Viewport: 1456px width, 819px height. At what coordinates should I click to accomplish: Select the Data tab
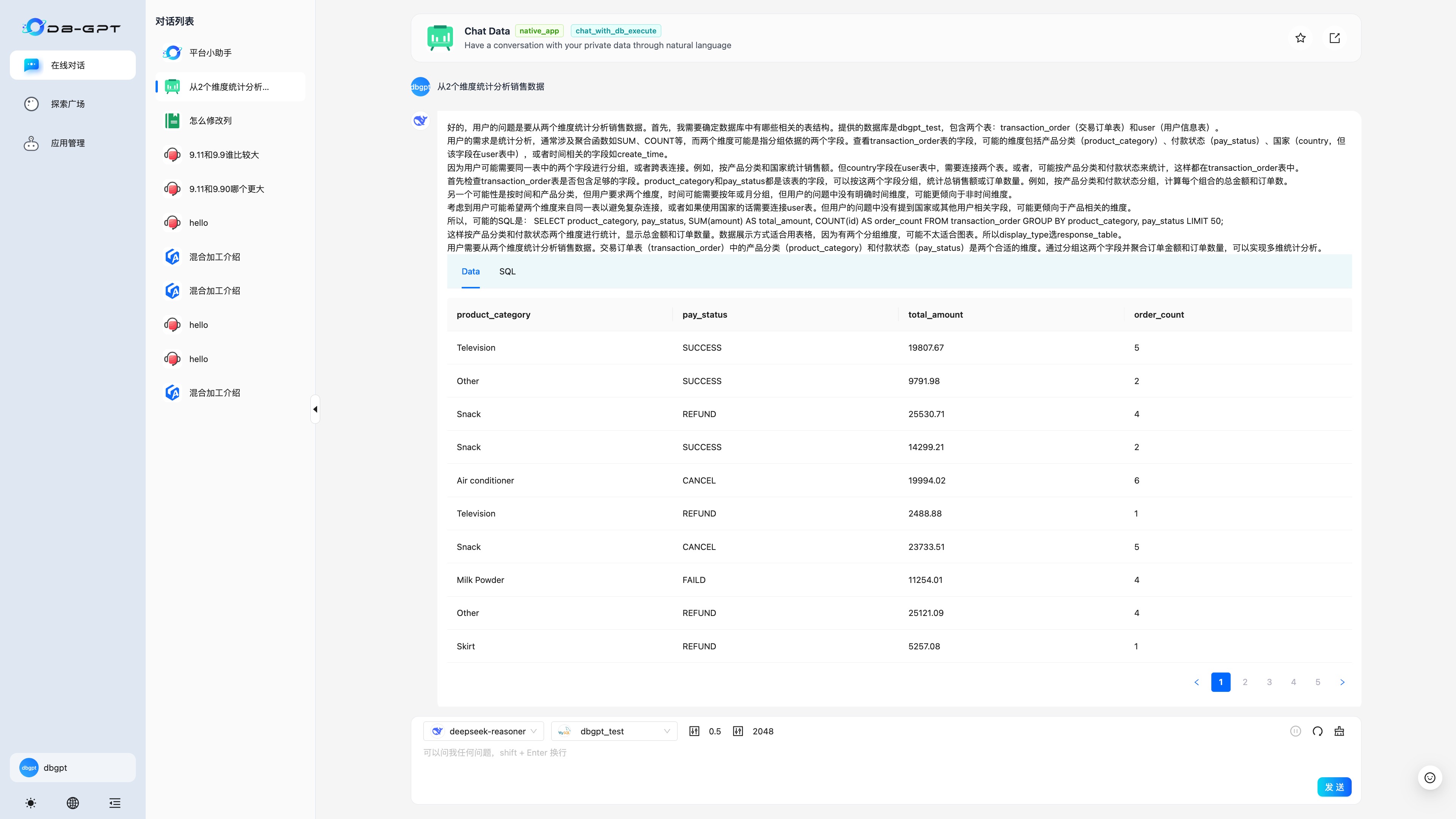pyautogui.click(x=470, y=271)
